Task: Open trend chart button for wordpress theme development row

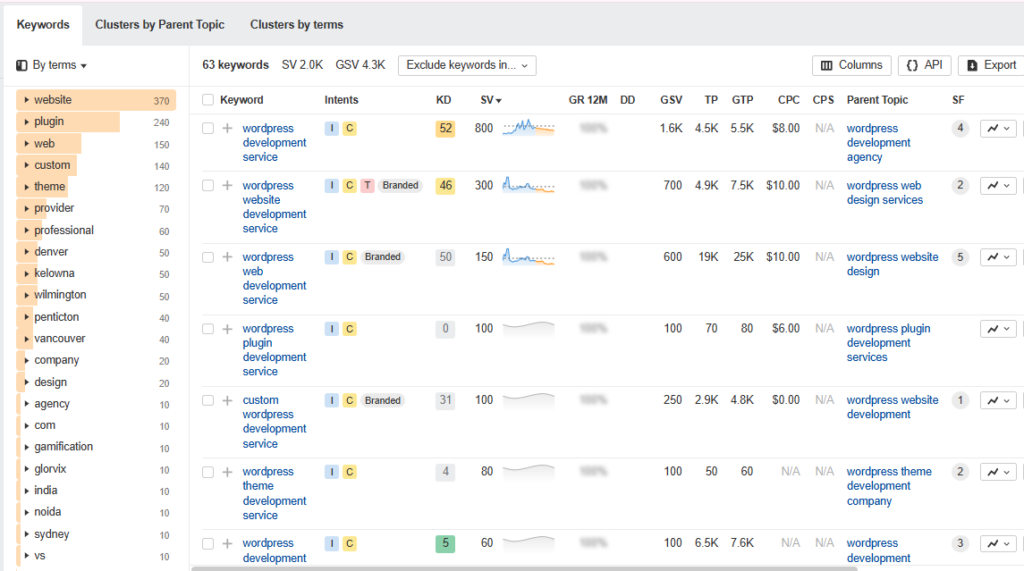Action: (998, 472)
